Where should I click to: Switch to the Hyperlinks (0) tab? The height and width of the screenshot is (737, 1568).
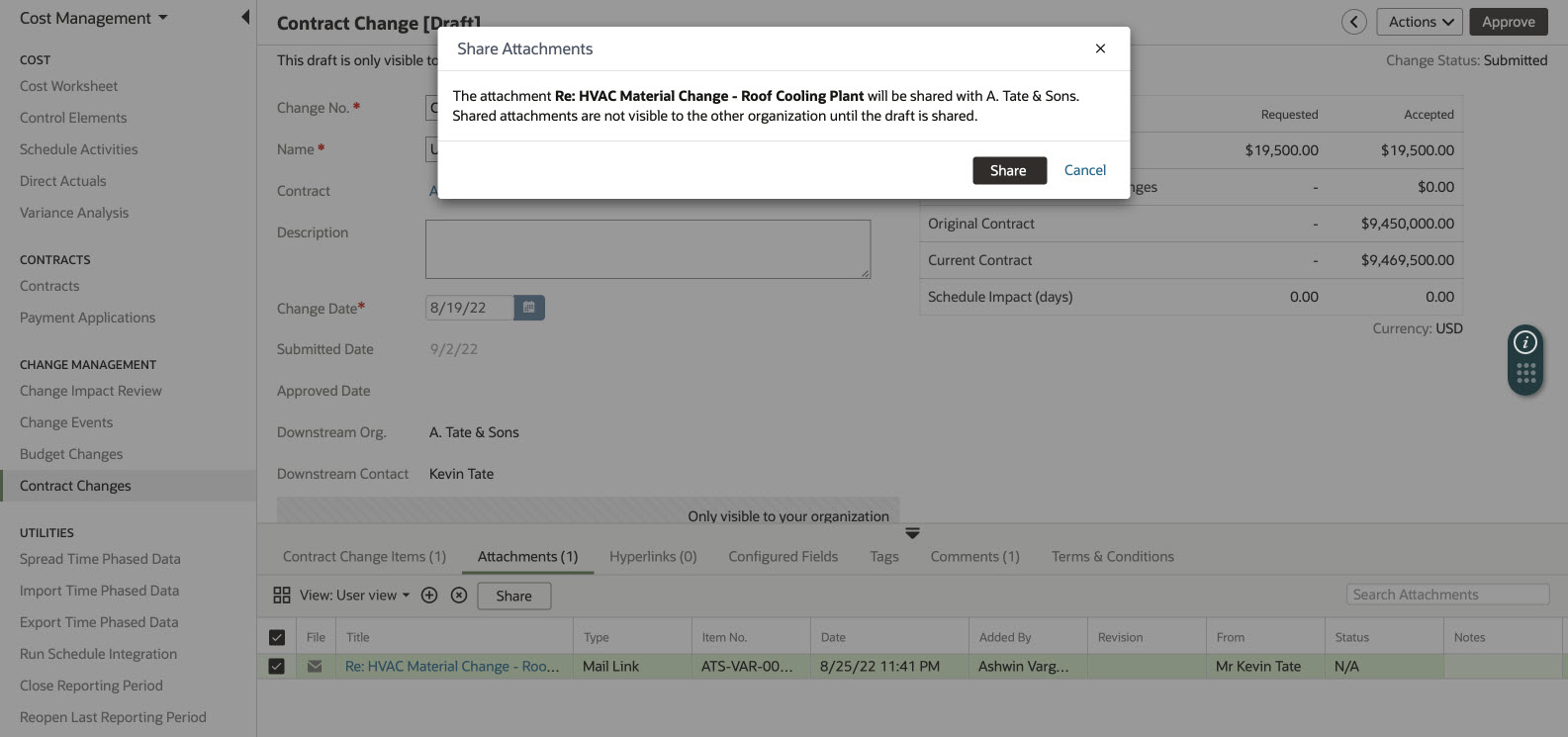coord(653,557)
